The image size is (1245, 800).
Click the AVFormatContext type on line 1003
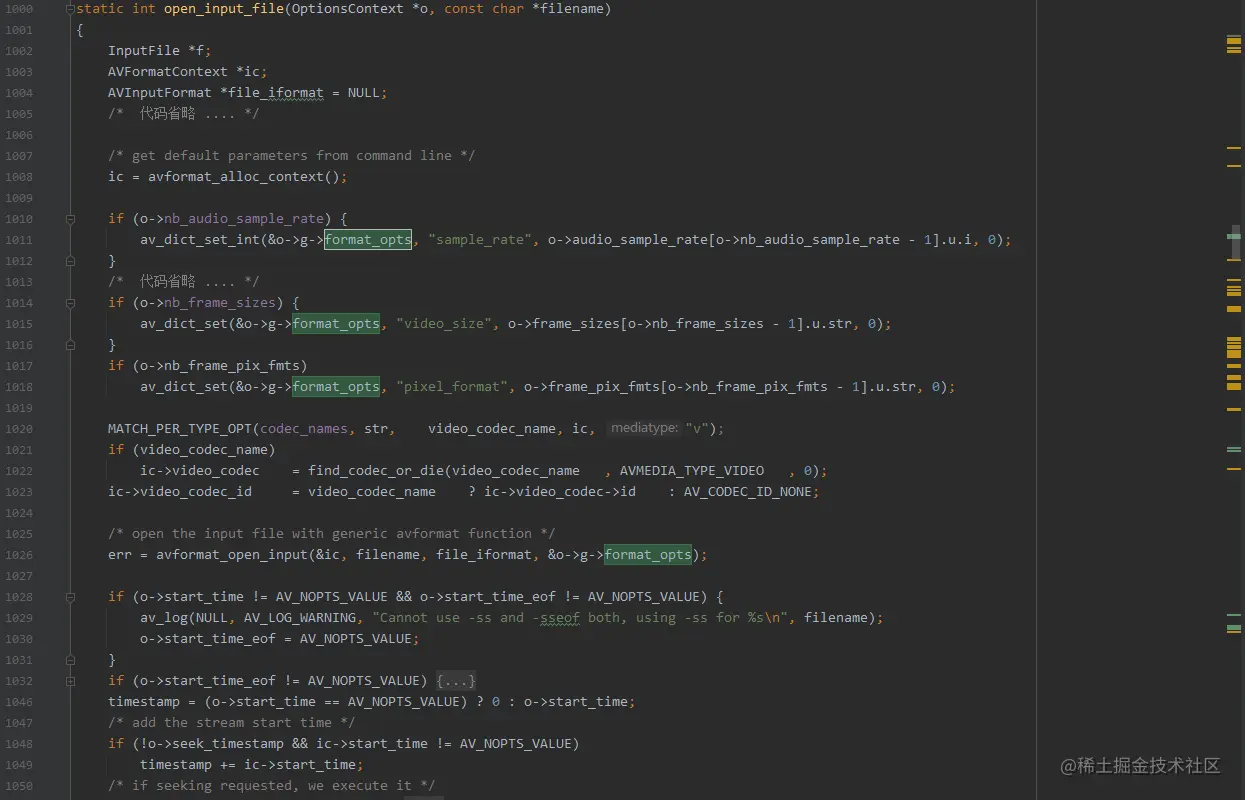[x=168, y=72]
